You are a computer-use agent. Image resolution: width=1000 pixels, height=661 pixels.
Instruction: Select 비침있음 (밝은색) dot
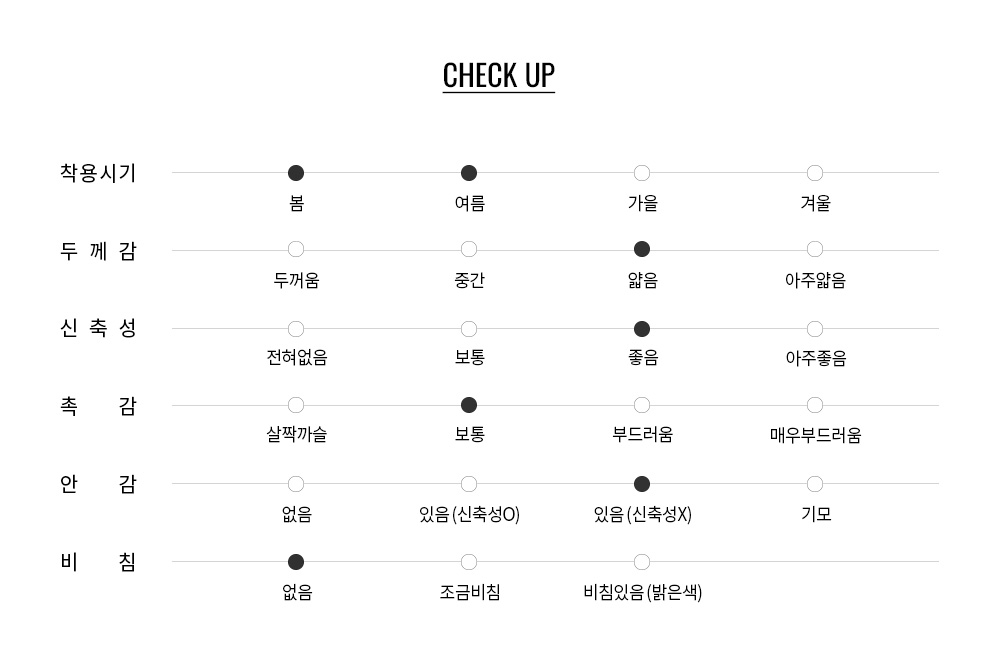pyautogui.click(x=642, y=562)
